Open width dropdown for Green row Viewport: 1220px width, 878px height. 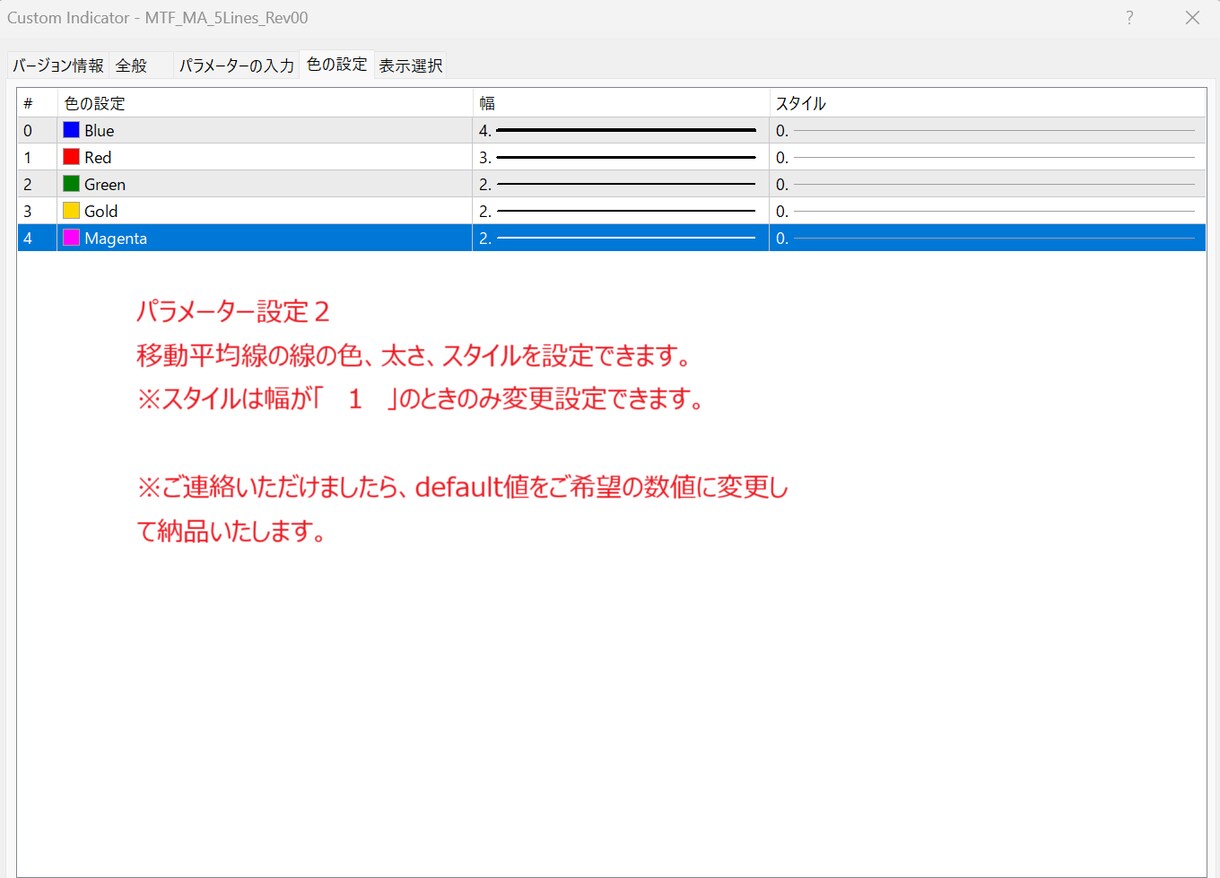coord(621,184)
